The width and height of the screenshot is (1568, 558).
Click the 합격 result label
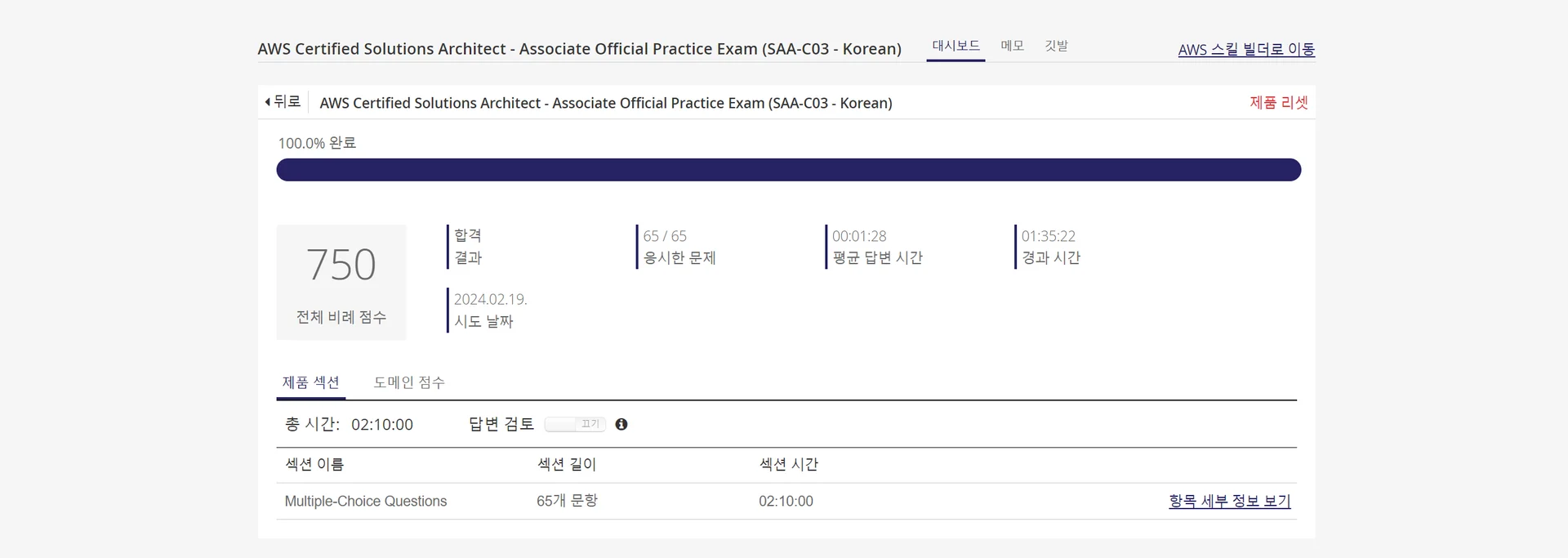(x=468, y=235)
